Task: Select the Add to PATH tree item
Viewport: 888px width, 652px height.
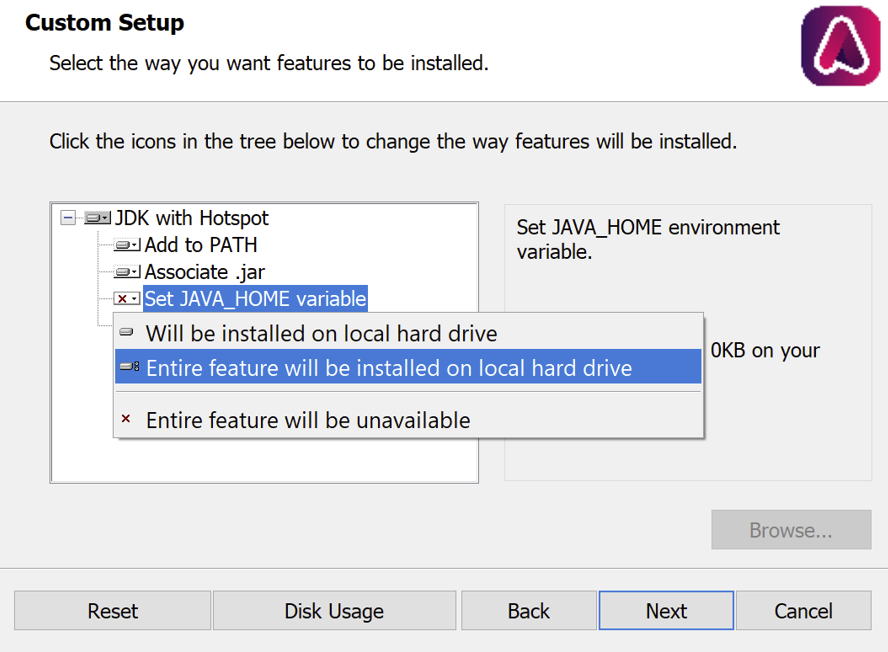Action: [x=201, y=245]
